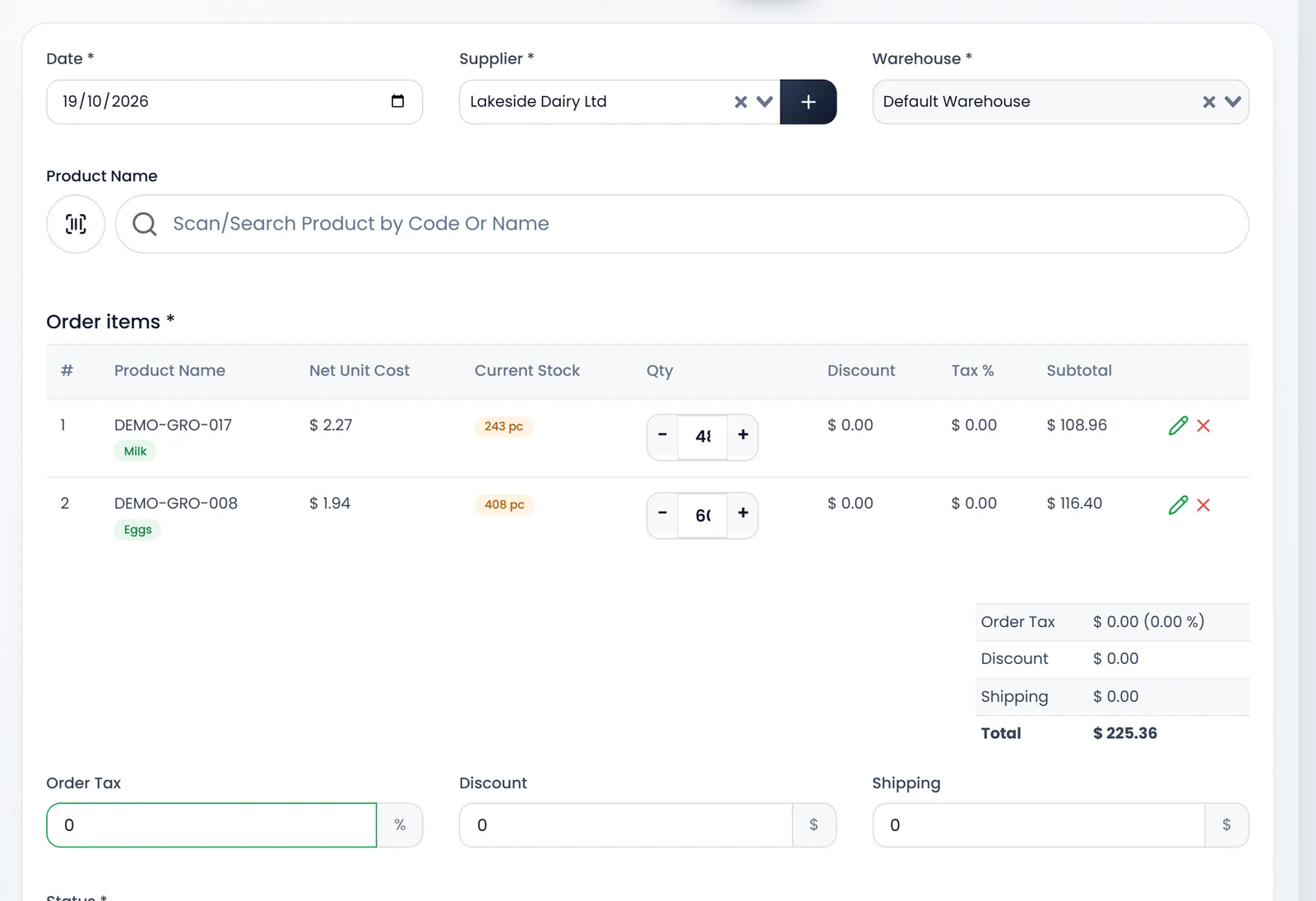Click the 408 pc stock badge
The height and width of the screenshot is (901, 1316).
504,504
